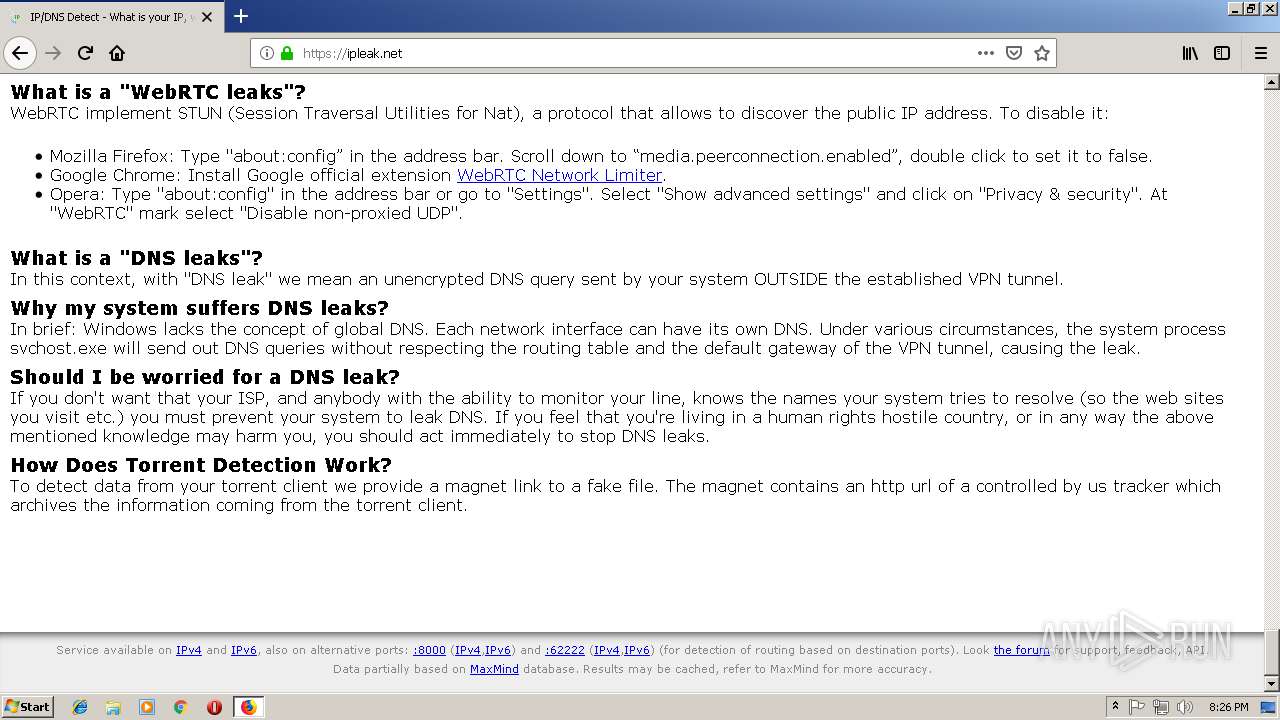The width and height of the screenshot is (1280, 720).
Task: Click the page scrollbar down arrow
Action: (x=1272, y=684)
